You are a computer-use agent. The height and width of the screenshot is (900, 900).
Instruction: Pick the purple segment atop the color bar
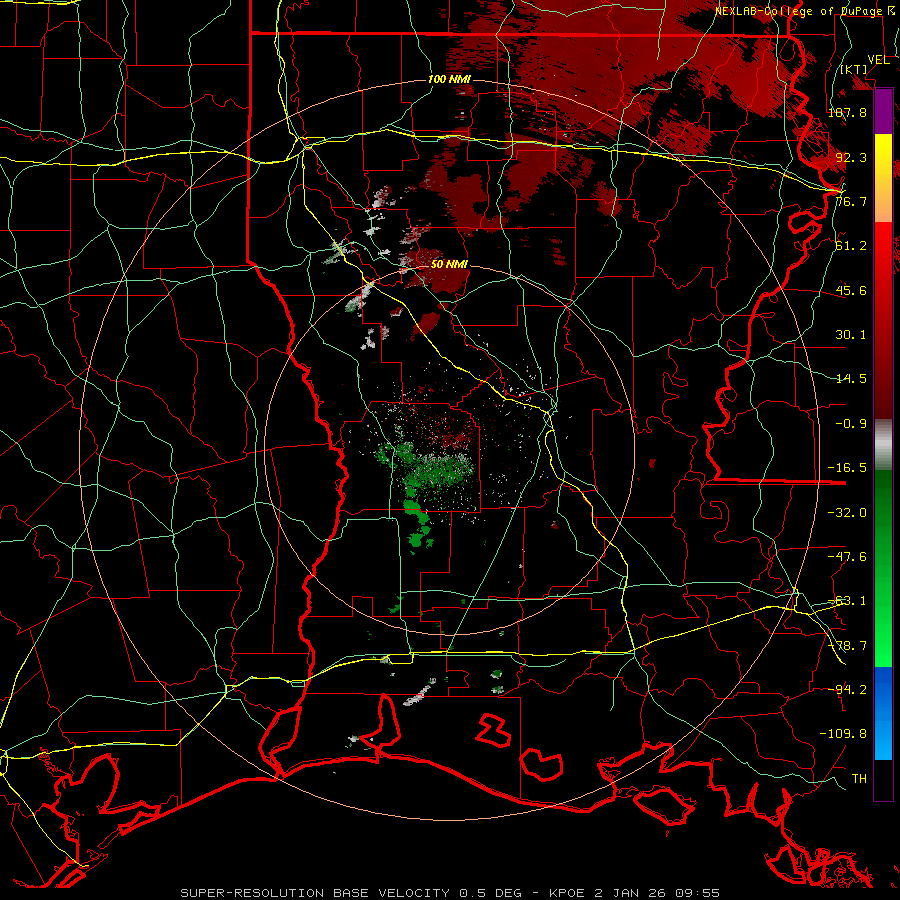click(883, 112)
